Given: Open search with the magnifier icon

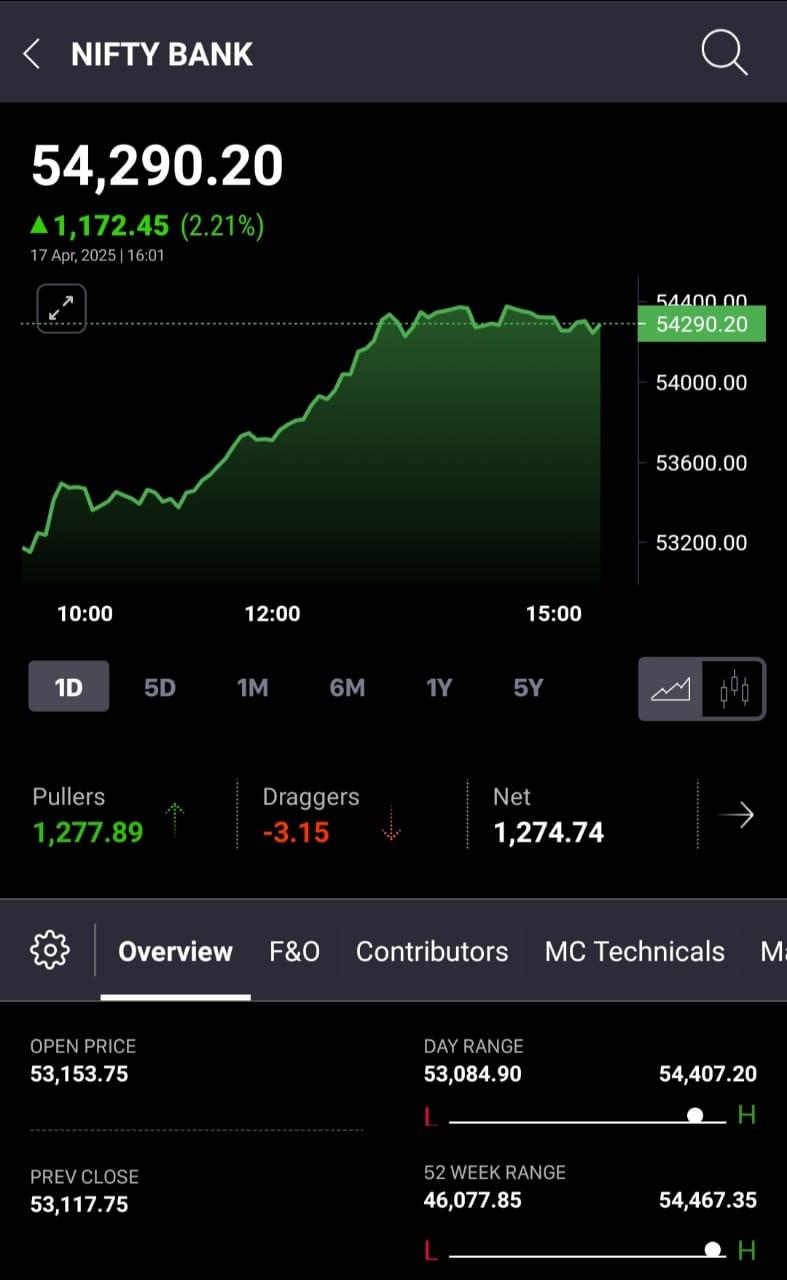Looking at the screenshot, I should click(724, 52).
